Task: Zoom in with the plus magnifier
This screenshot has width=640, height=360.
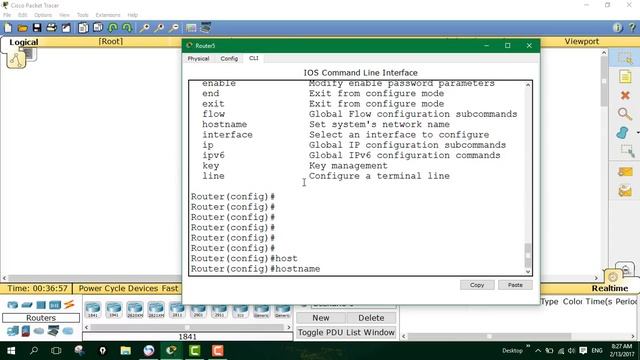Action: [x=144, y=28]
